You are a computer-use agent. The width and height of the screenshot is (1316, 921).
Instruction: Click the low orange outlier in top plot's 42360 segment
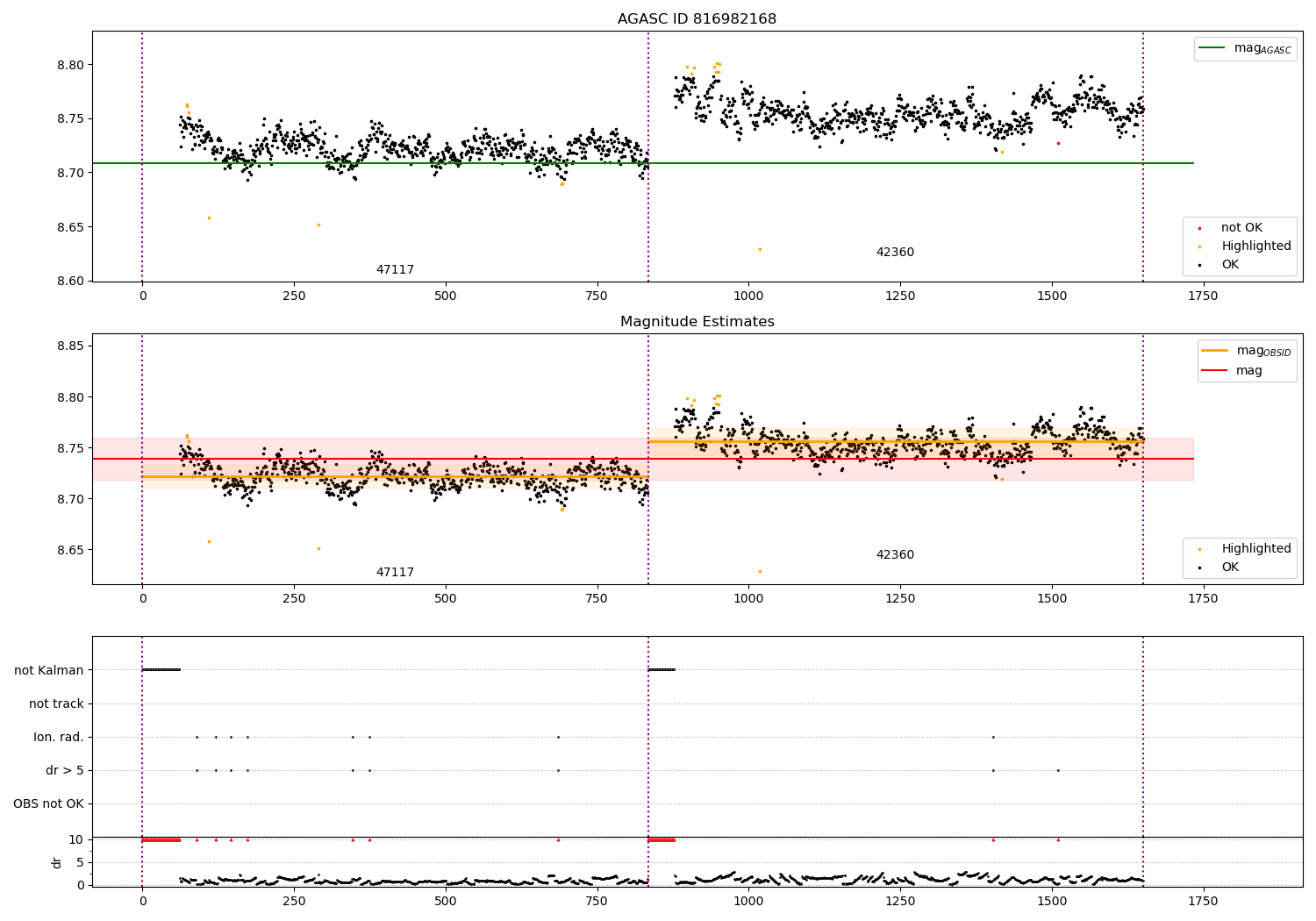pos(760,249)
